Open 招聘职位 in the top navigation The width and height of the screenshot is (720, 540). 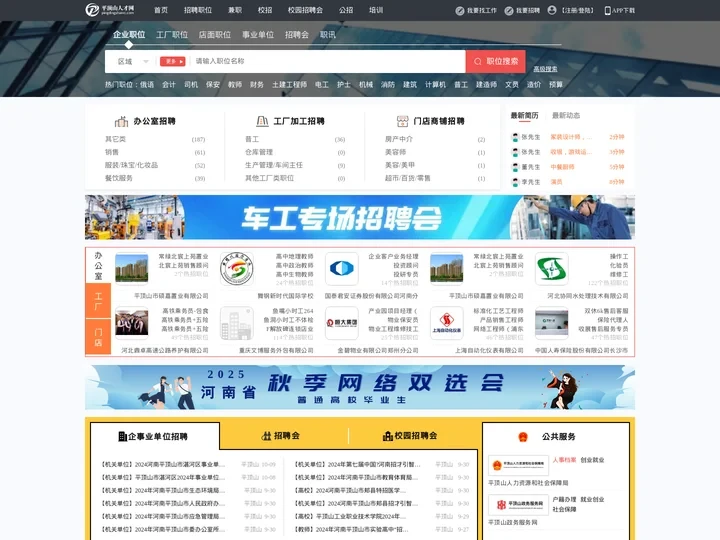(x=198, y=10)
